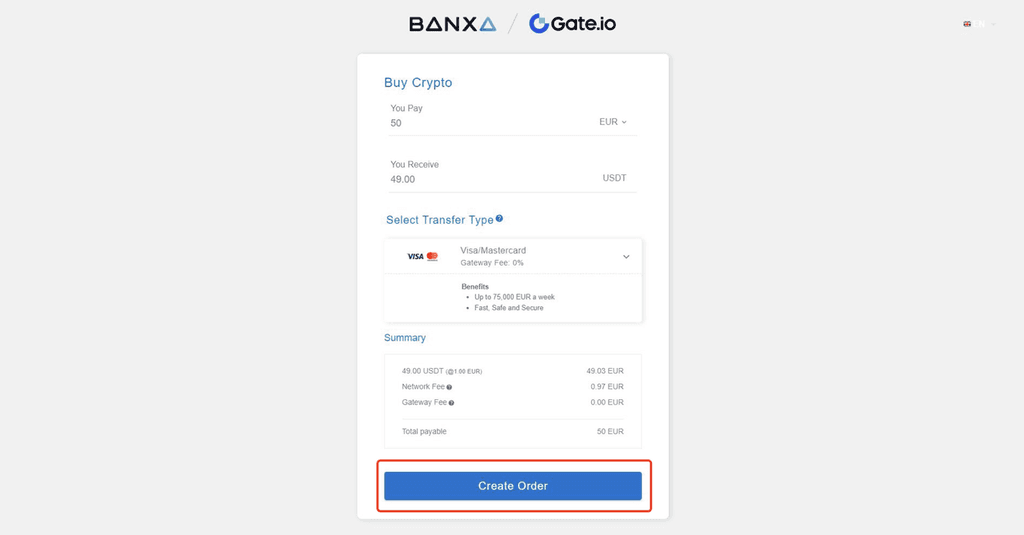Show Network Fee info tooltip icon

click(449, 387)
